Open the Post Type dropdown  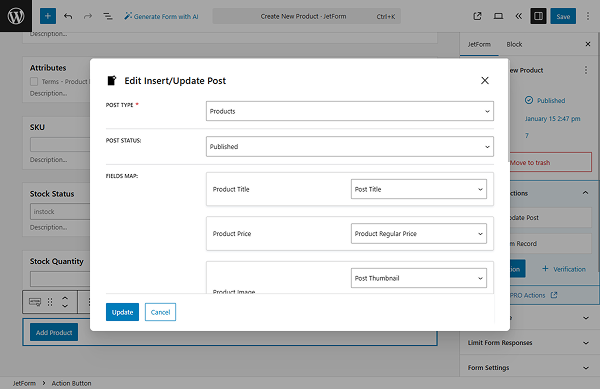pos(350,111)
